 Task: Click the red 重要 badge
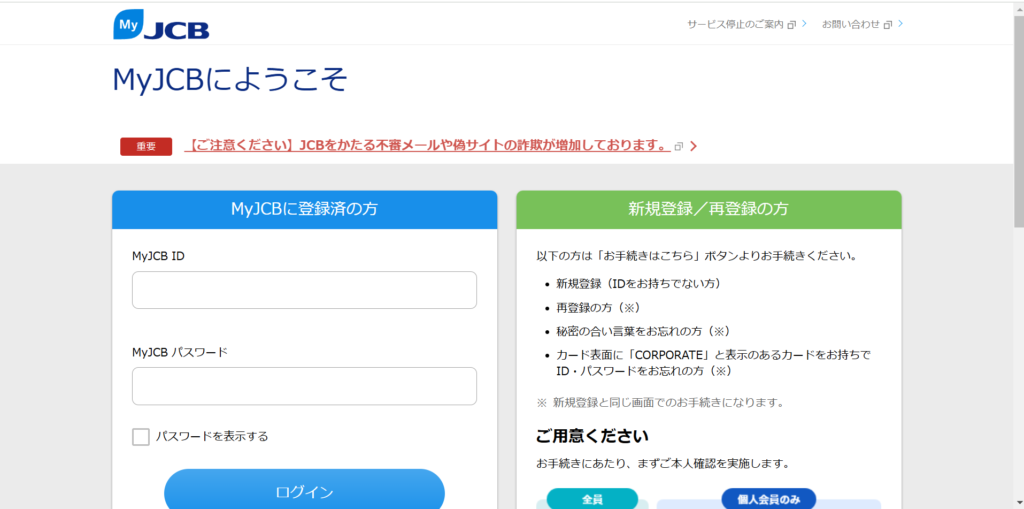click(x=146, y=146)
